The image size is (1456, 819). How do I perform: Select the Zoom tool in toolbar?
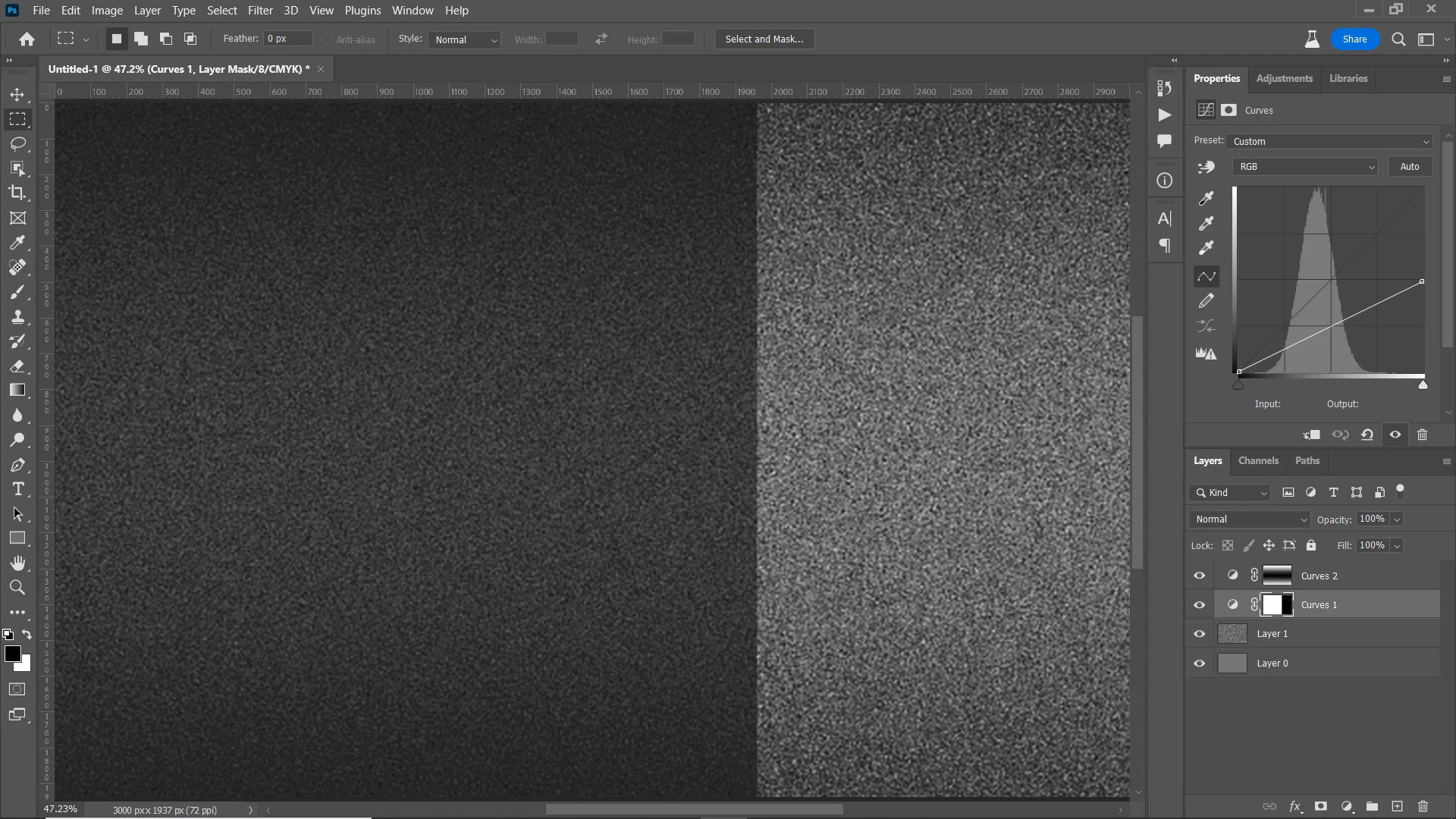tap(17, 588)
